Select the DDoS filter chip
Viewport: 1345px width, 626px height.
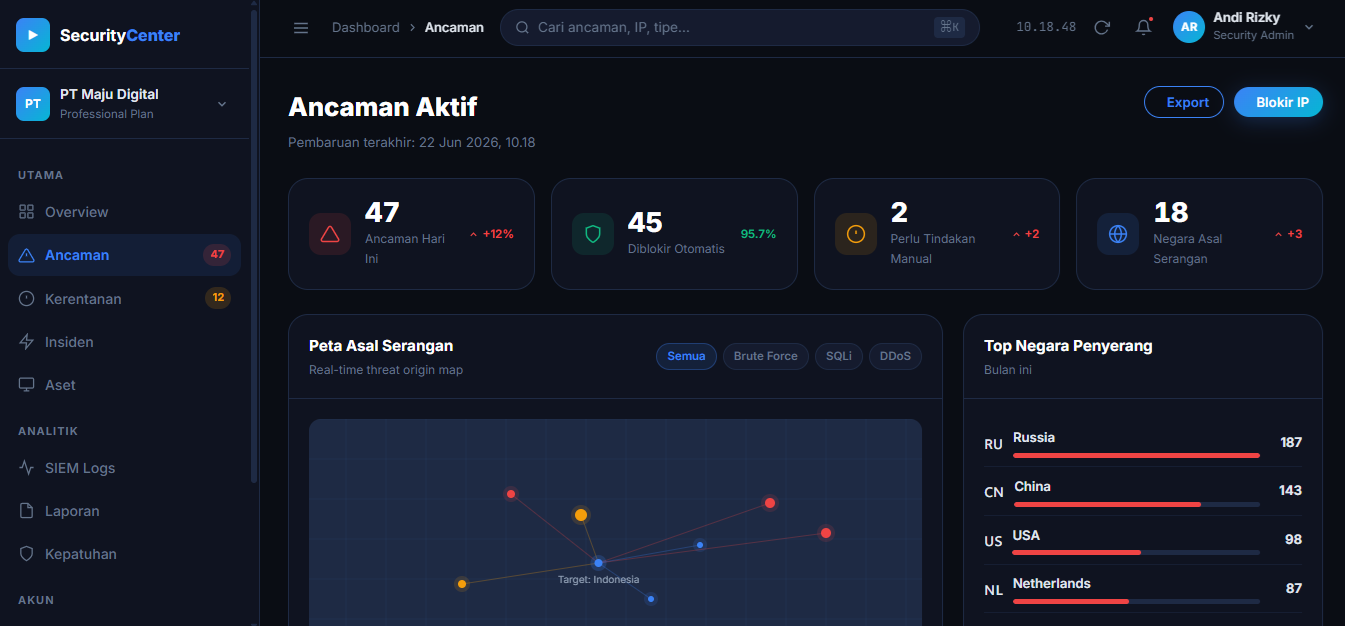(x=895, y=356)
